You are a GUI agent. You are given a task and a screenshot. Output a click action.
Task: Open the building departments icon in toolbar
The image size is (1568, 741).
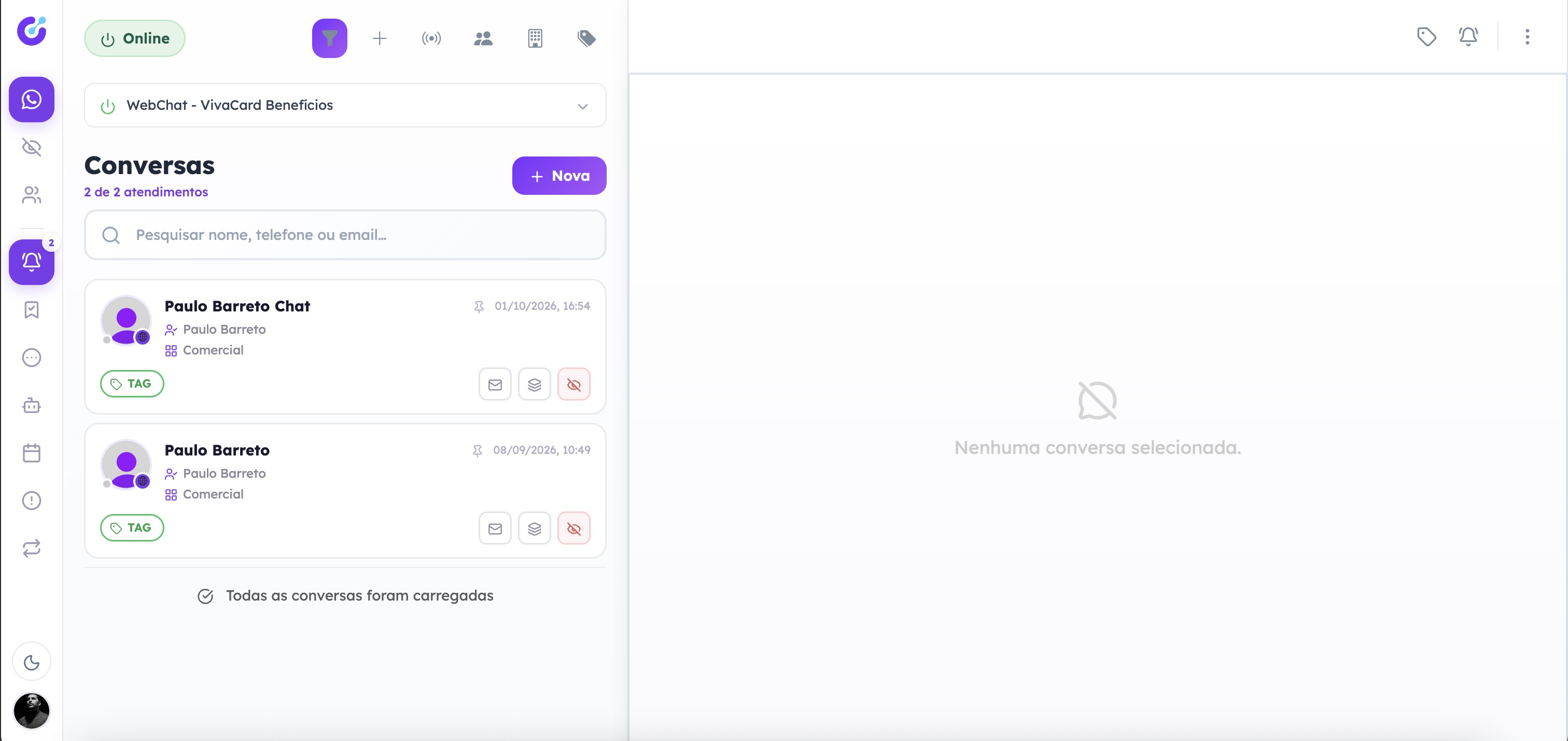coord(535,38)
